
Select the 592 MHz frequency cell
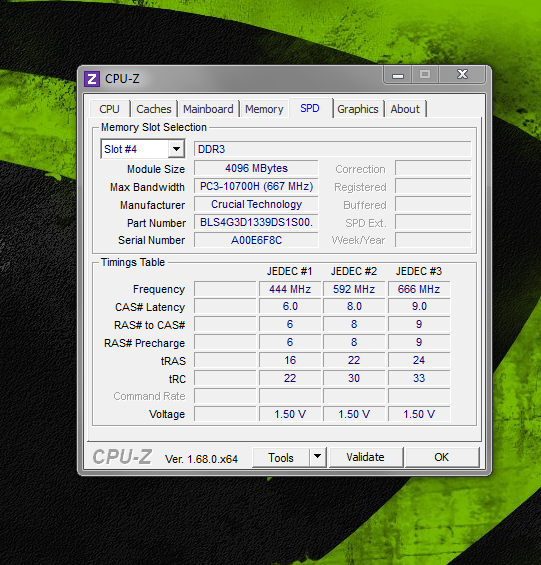[x=354, y=289]
